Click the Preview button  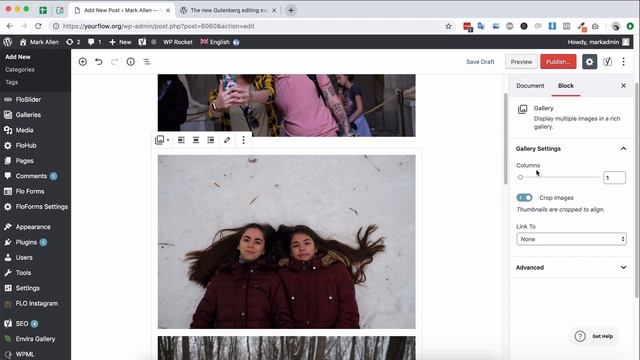tap(521, 62)
